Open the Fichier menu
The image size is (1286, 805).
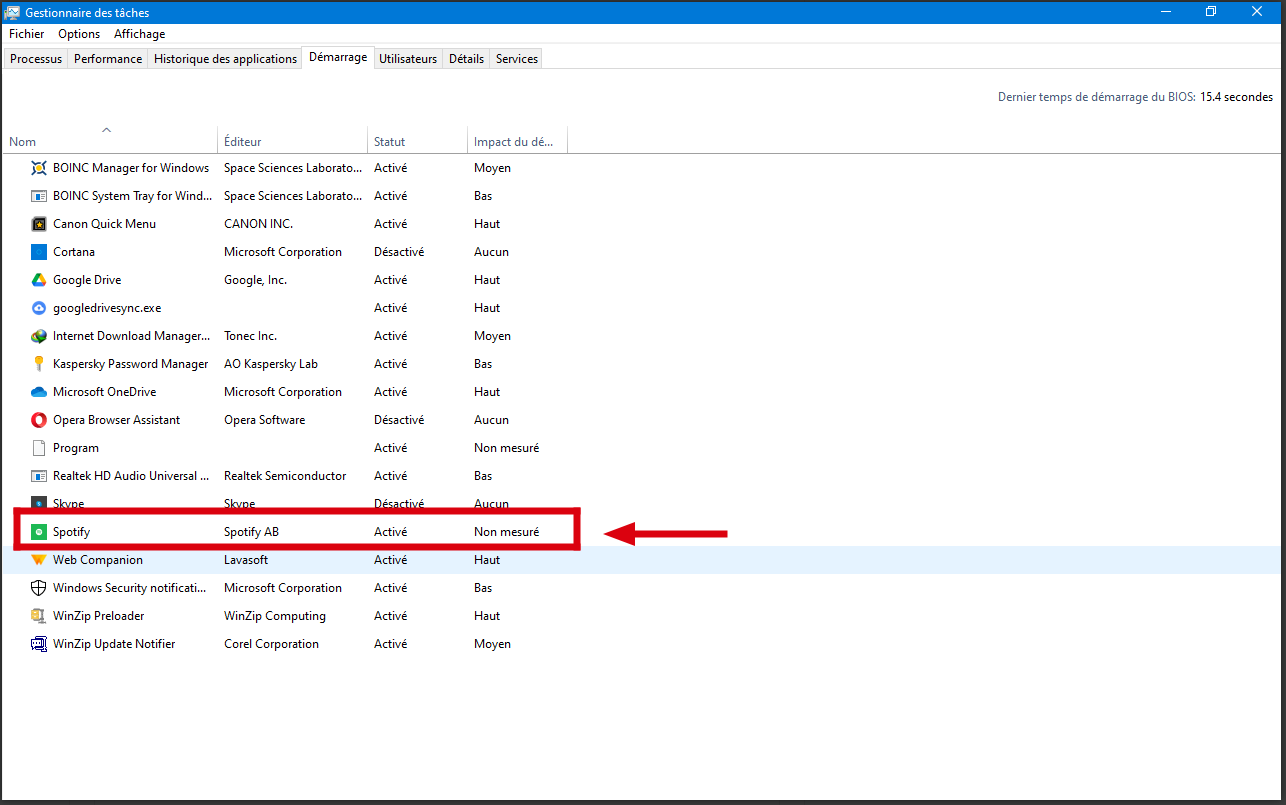[x=27, y=34]
